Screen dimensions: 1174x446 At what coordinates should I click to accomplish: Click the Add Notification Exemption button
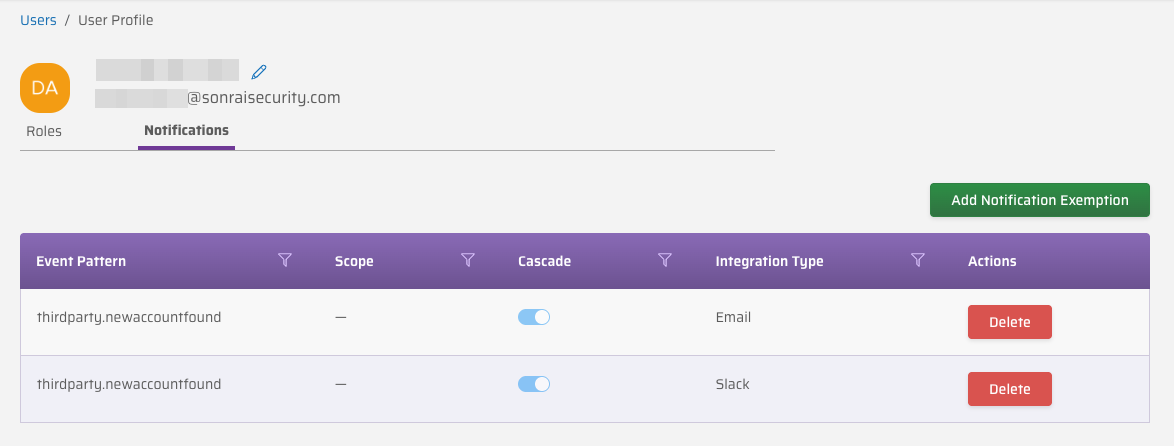click(x=1039, y=200)
